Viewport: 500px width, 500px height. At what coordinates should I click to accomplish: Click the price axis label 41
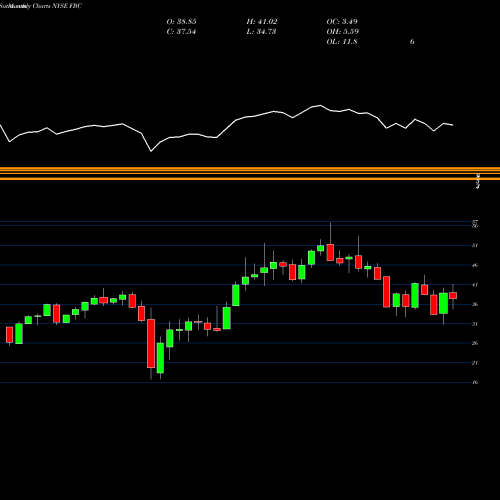pyautogui.click(x=475, y=285)
